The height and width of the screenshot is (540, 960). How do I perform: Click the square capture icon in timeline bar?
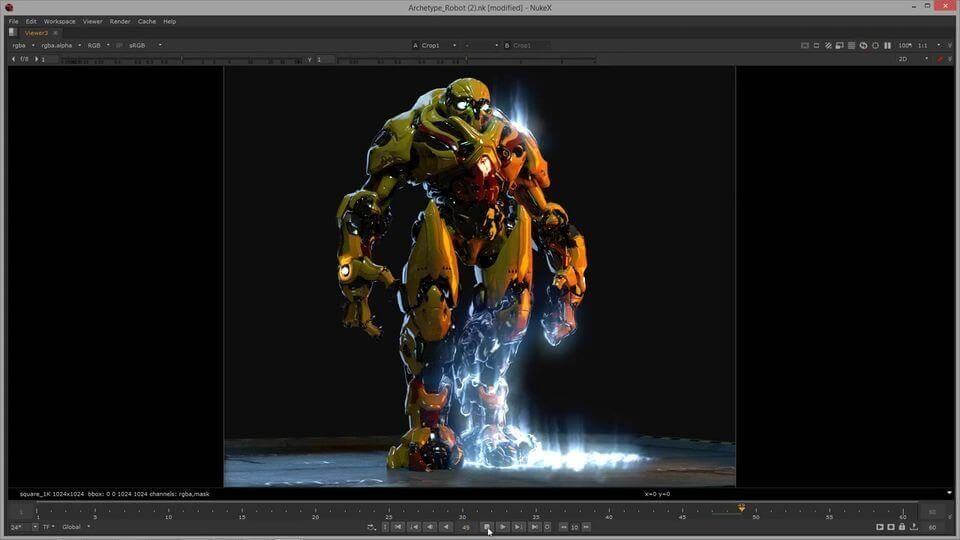point(891,527)
